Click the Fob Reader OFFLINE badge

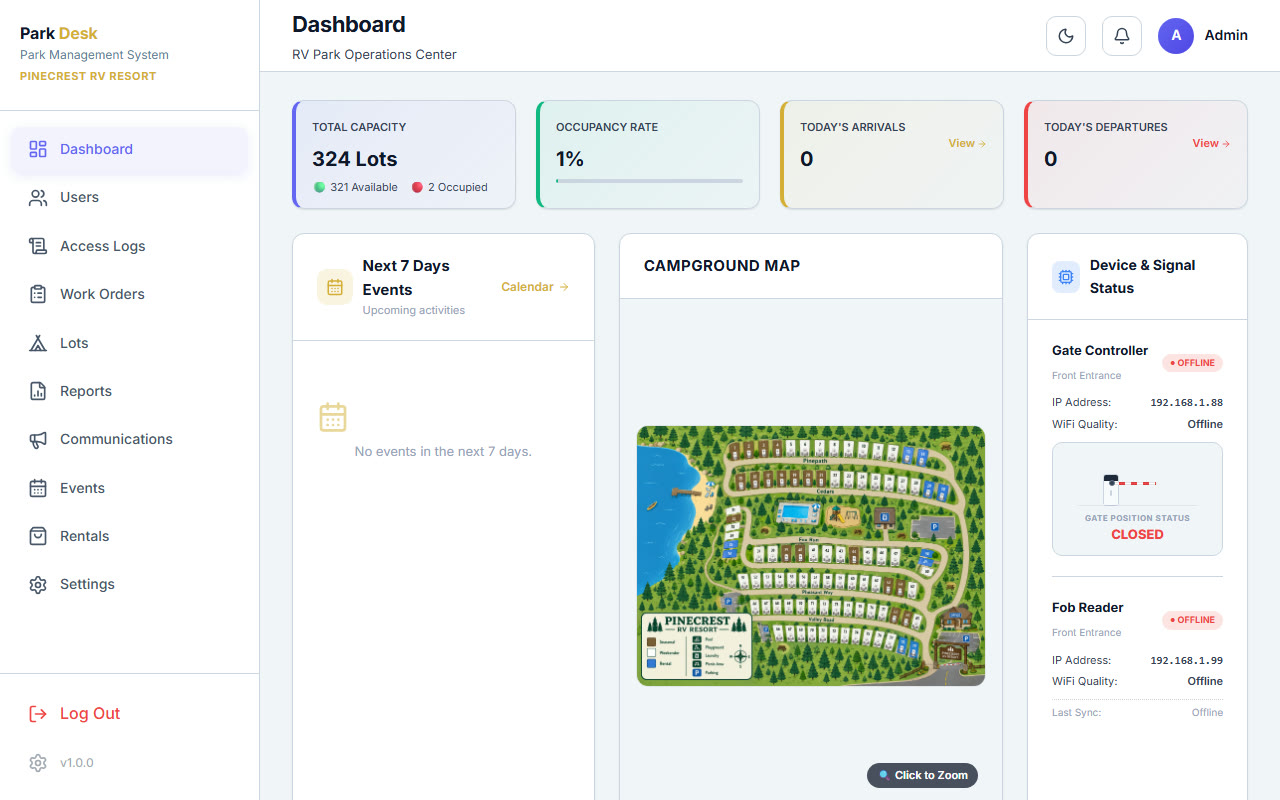1192,620
